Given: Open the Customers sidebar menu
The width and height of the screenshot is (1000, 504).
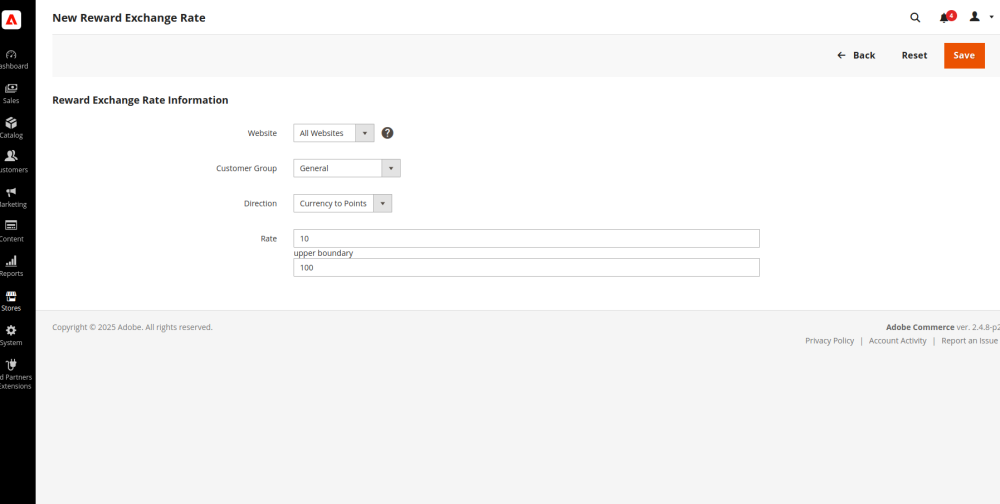Looking at the screenshot, I should tap(11, 162).
